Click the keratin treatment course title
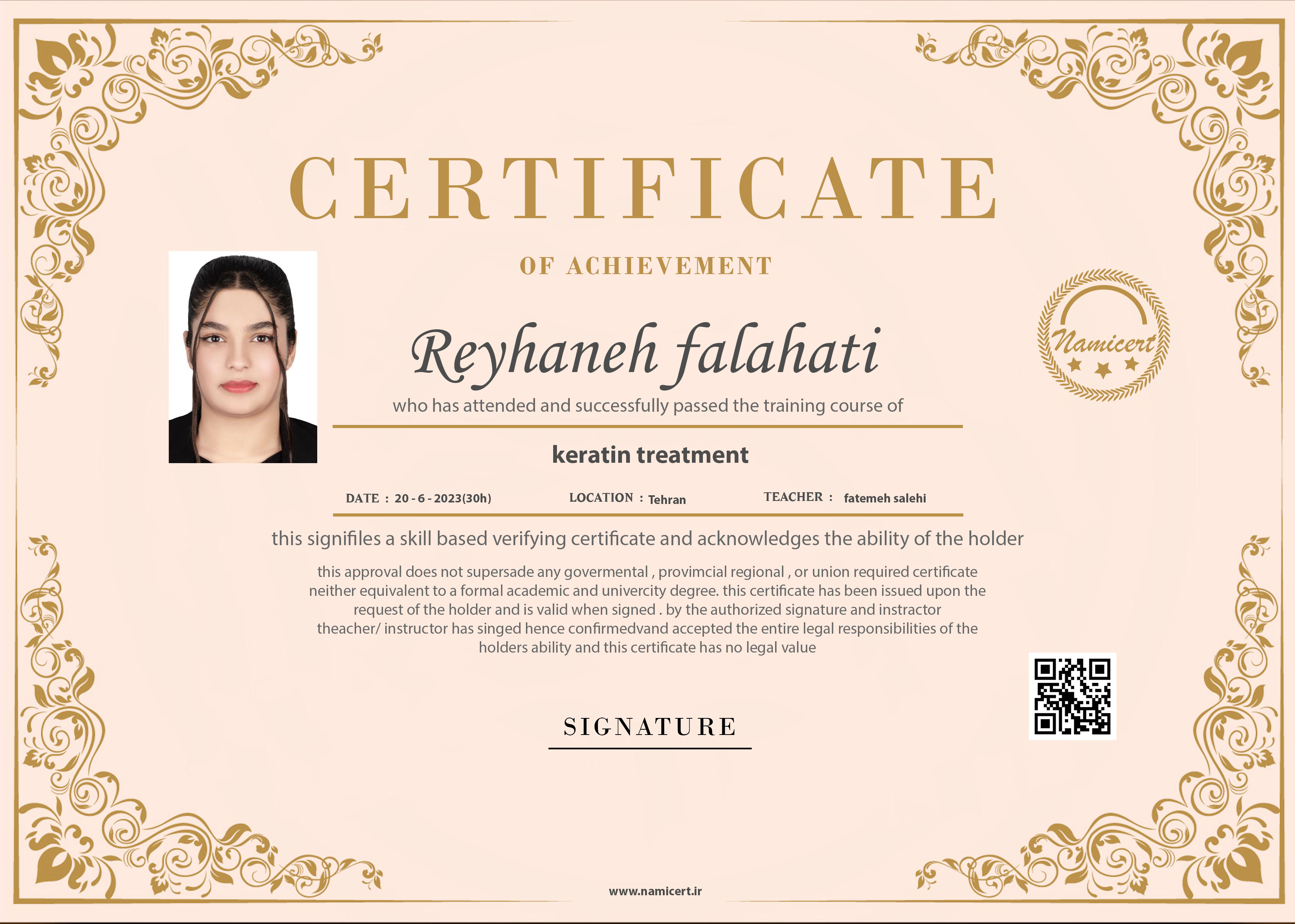This screenshot has width=1295, height=924. [650, 454]
